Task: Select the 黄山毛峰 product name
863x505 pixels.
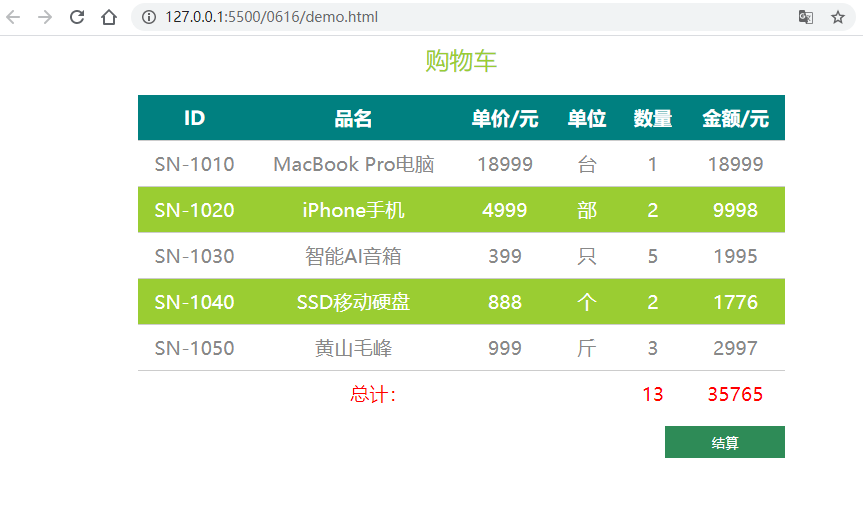Action: point(353,348)
